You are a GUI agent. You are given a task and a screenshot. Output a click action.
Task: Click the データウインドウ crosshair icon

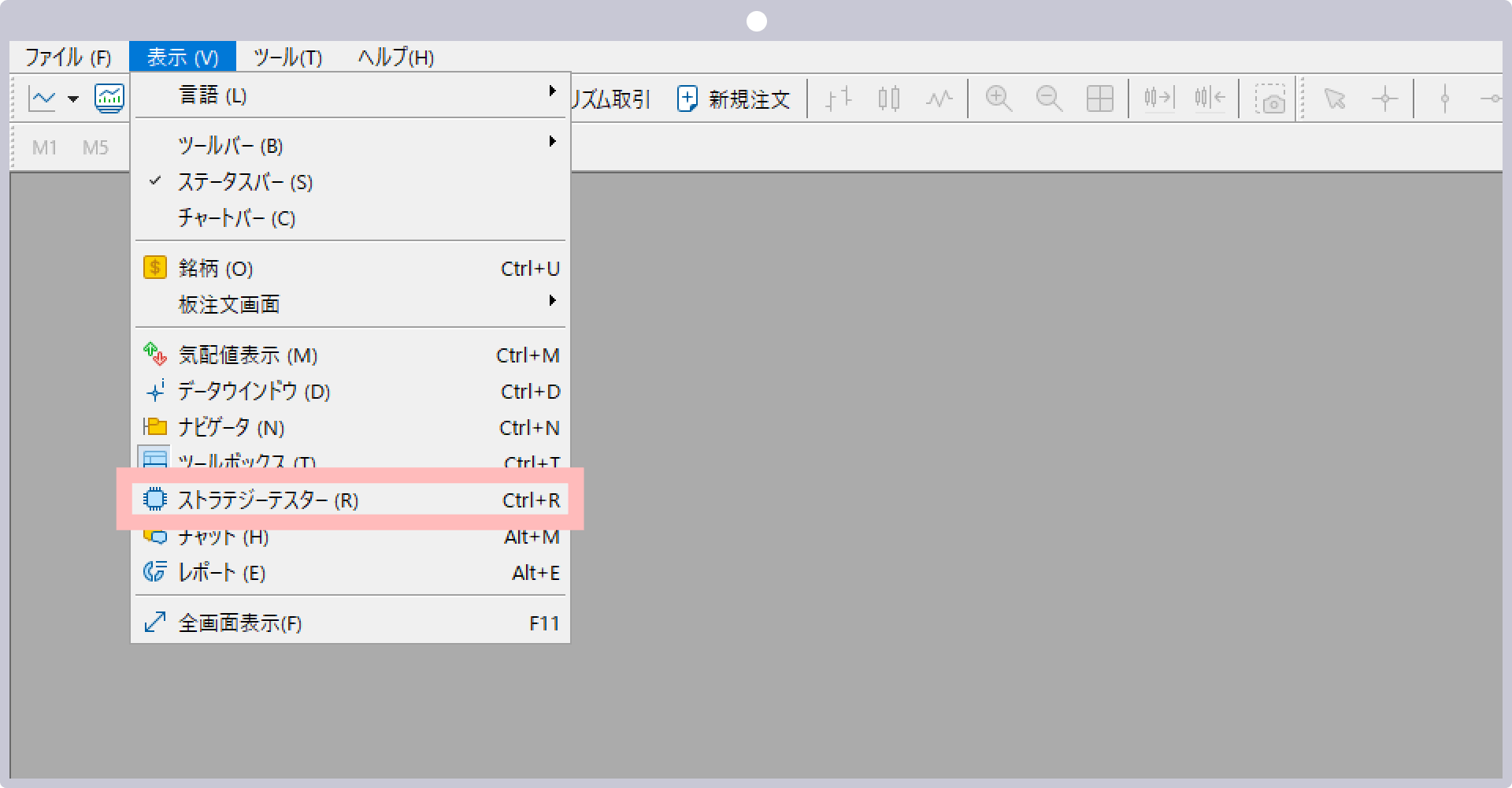click(x=155, y=391)
